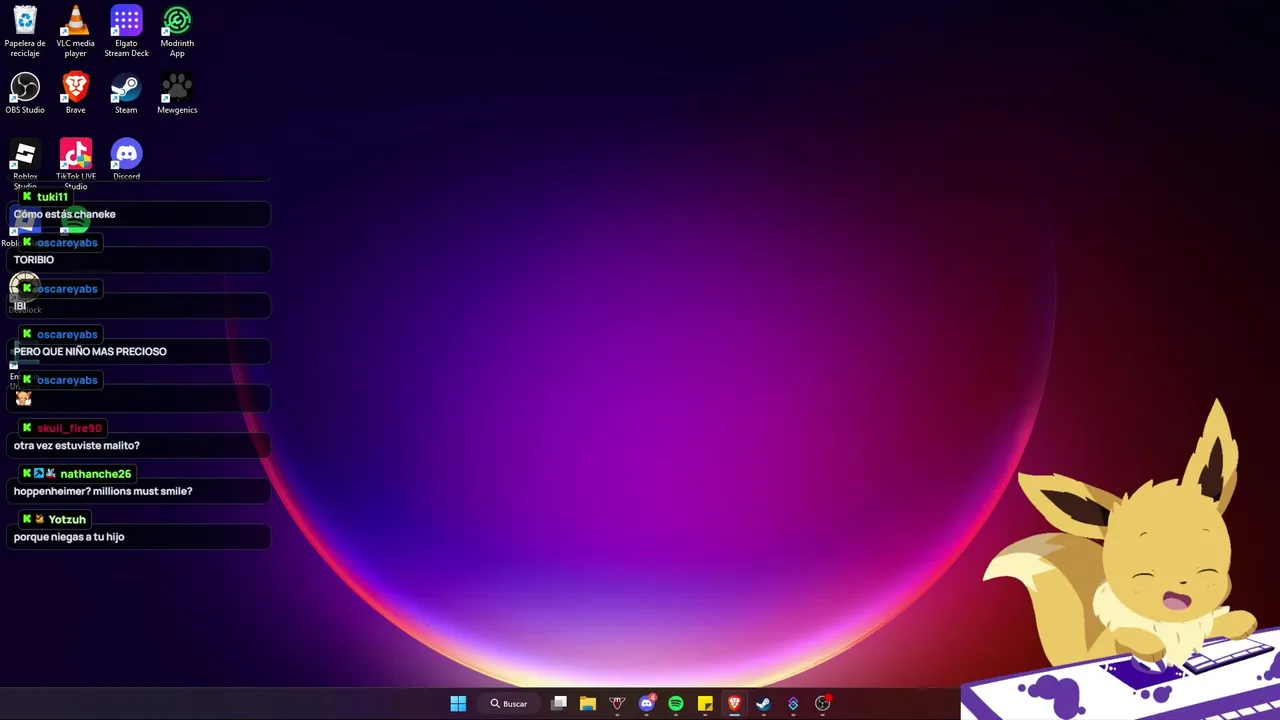Open the Papelera de reciclaje desktop icon

25,31
